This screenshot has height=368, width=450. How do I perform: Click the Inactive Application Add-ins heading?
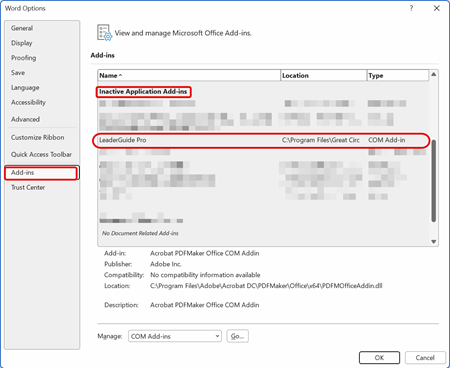pos(143,91)
